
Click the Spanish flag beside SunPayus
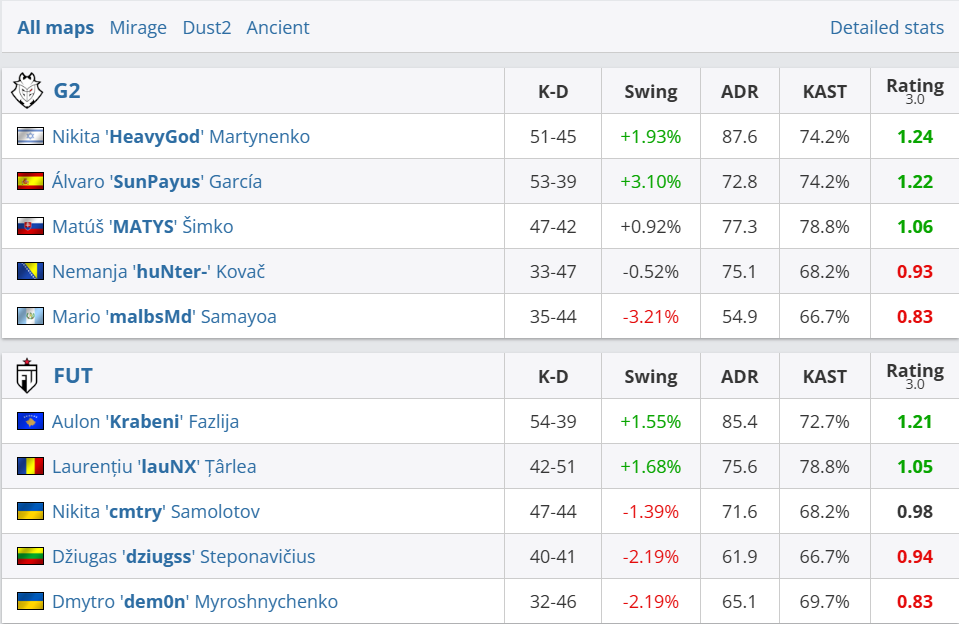click(30, 181)
